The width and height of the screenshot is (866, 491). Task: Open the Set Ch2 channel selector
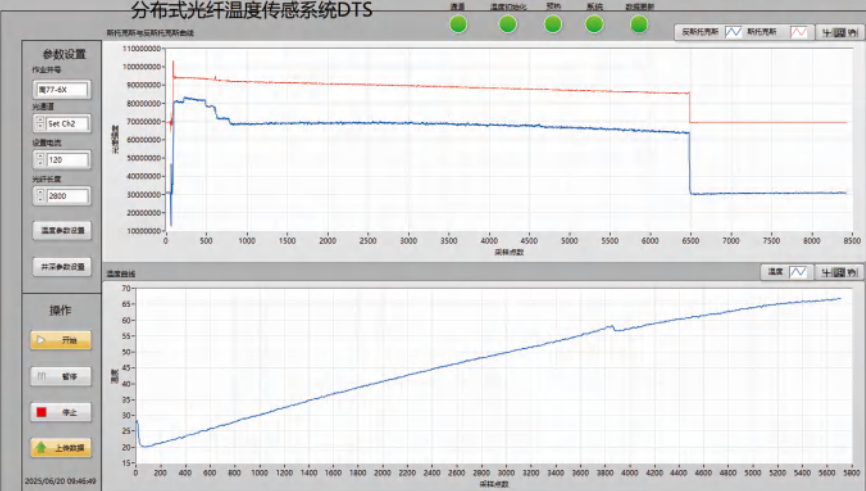coord(67,124)
